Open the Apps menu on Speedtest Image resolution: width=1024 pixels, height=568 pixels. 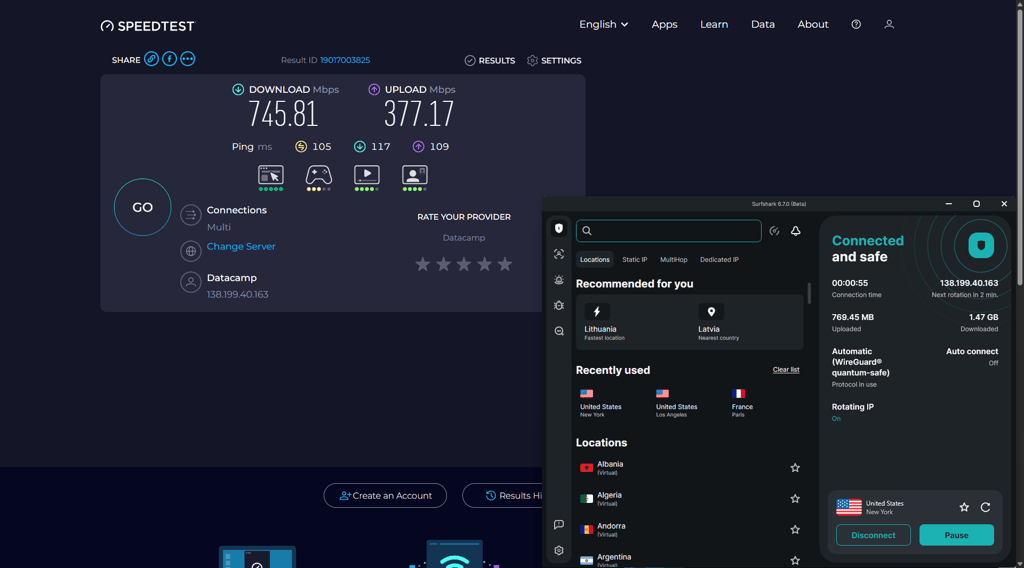pos(664,24)
